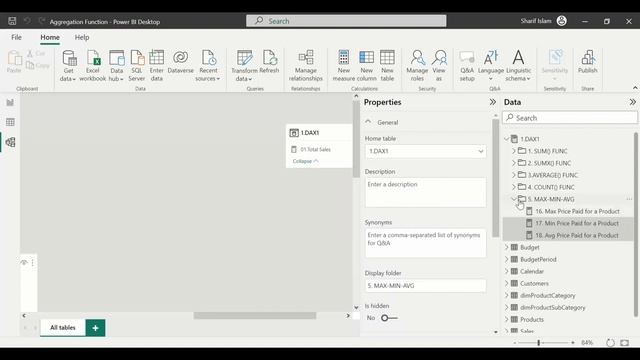Image resolution: width=640 pixels, height=360 pixels.
Task: Toggle the Is hidden switch
Action: tap(389, 318)
